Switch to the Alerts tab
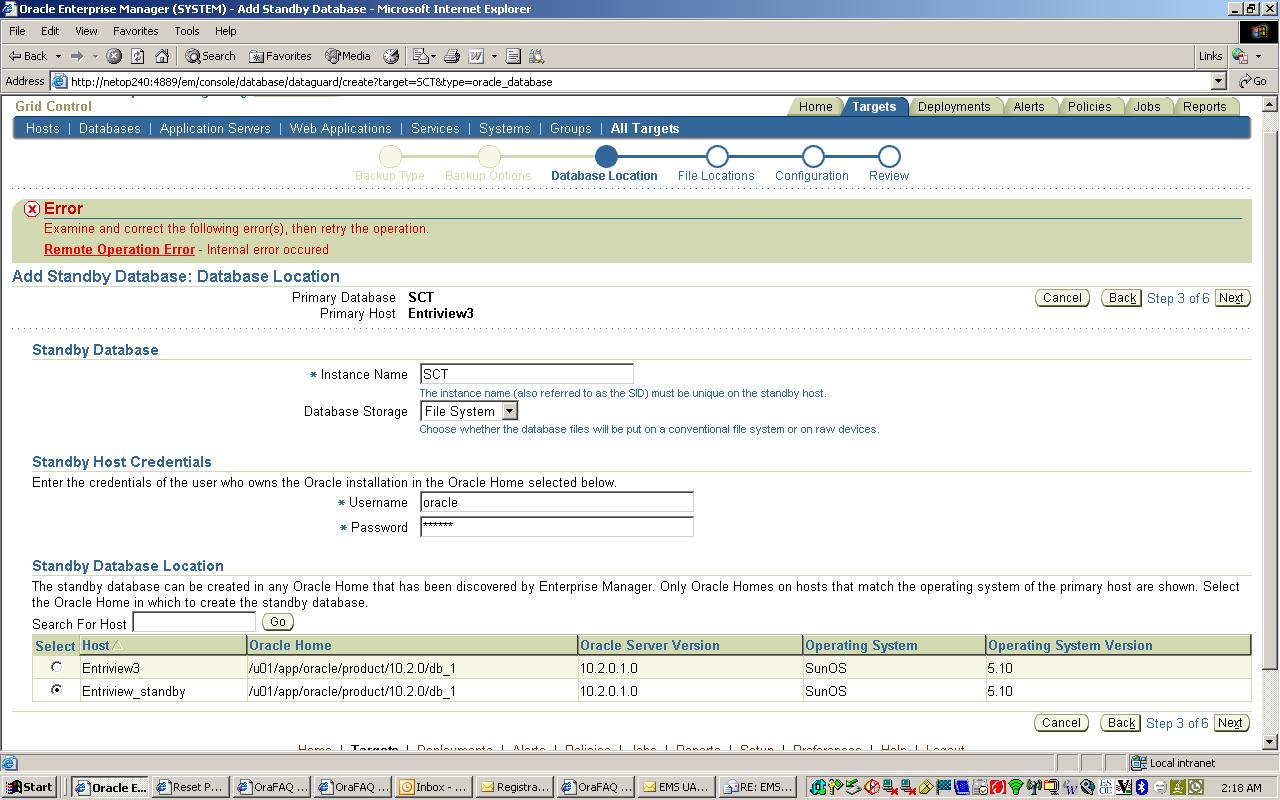The height and width of the screenshot is (800, 1280). tap(1028, 107)
